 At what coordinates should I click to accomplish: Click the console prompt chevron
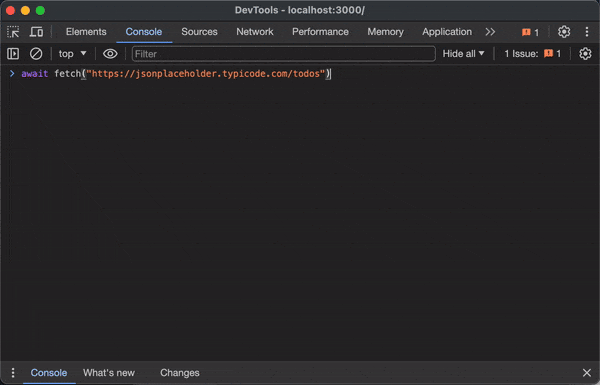[12, 73]
